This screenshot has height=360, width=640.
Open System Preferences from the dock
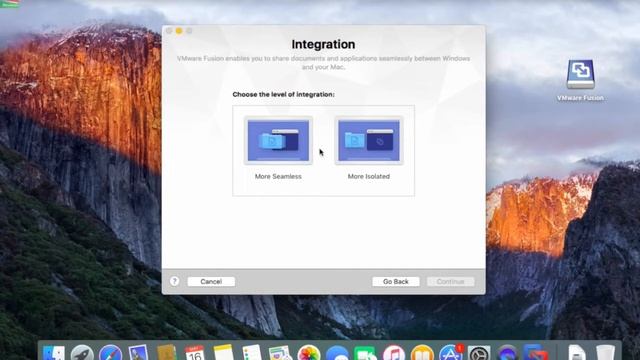479,353
